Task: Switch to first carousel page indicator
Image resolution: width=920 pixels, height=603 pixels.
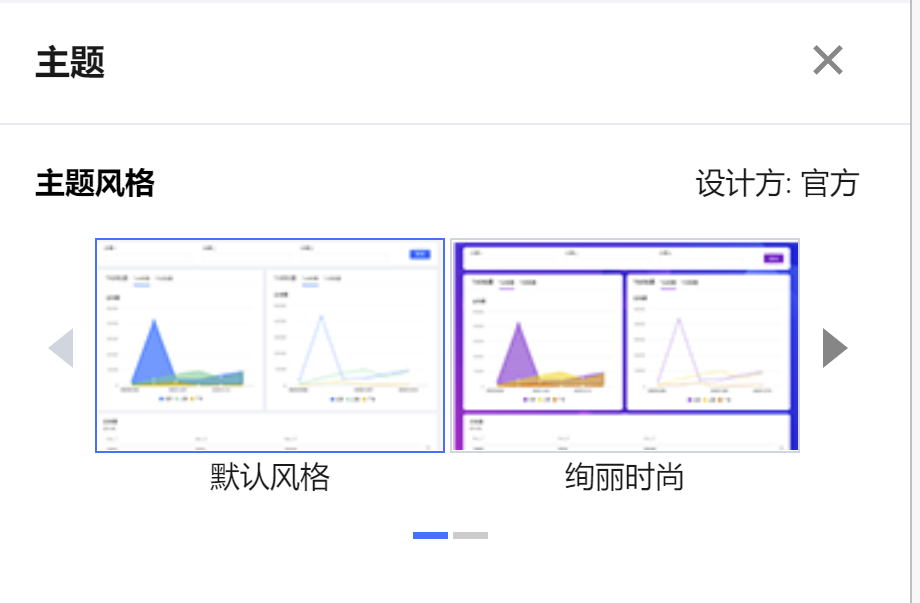Action: [430, 536]
